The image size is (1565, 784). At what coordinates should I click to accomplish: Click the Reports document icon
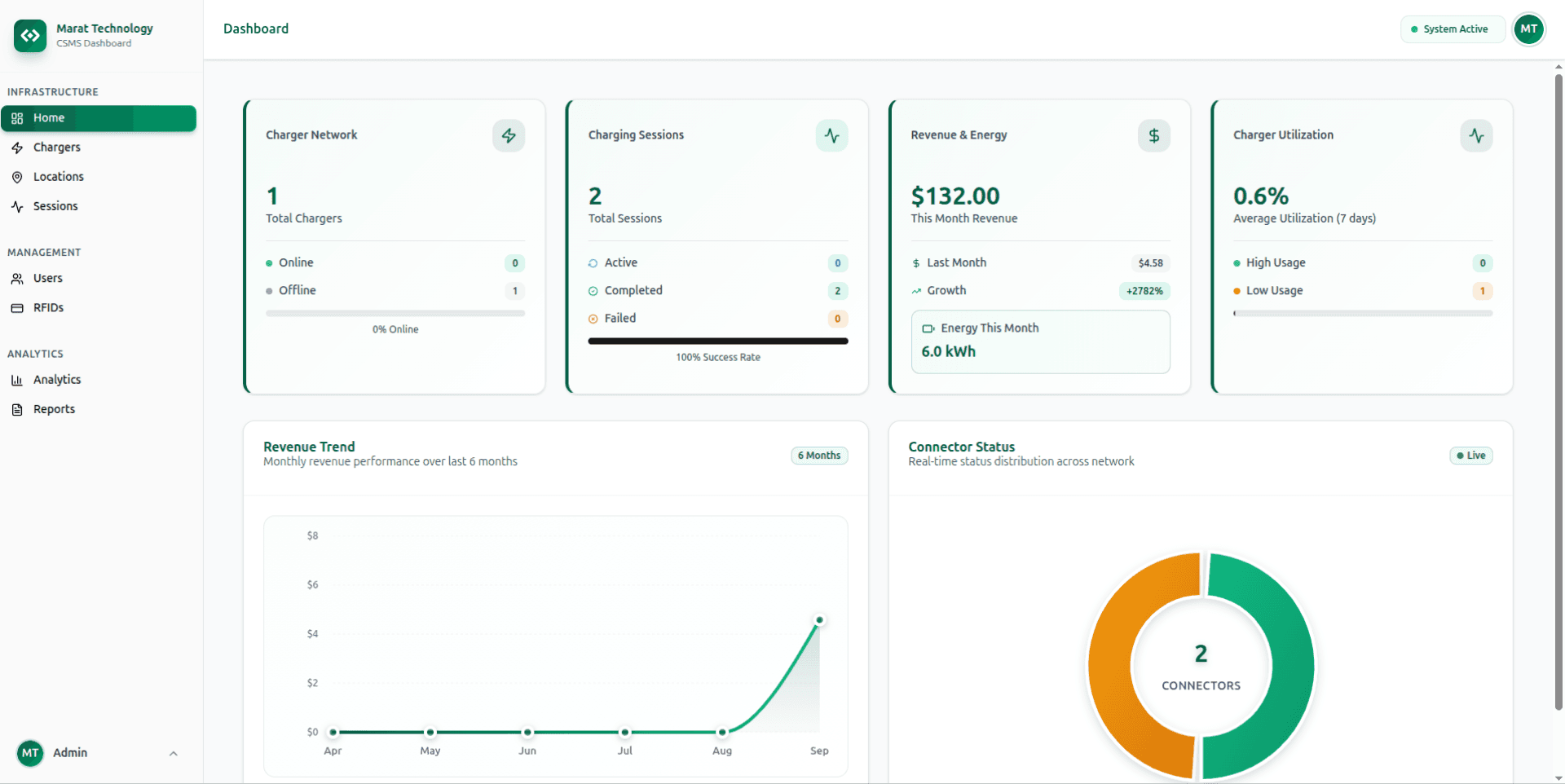[17, 409]
